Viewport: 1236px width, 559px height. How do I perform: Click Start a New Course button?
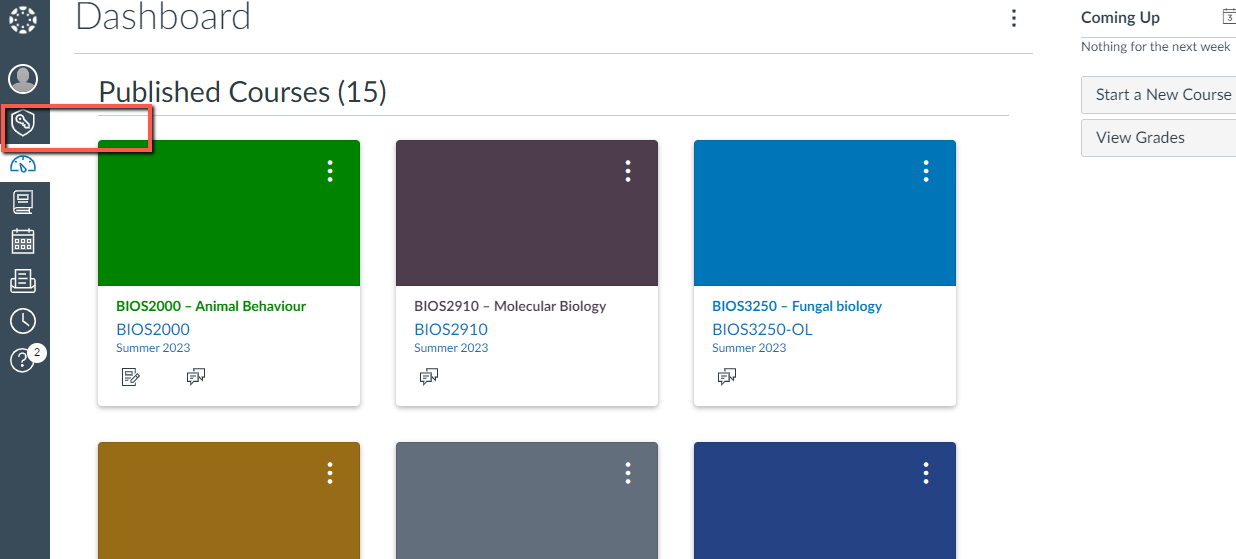1159,95
